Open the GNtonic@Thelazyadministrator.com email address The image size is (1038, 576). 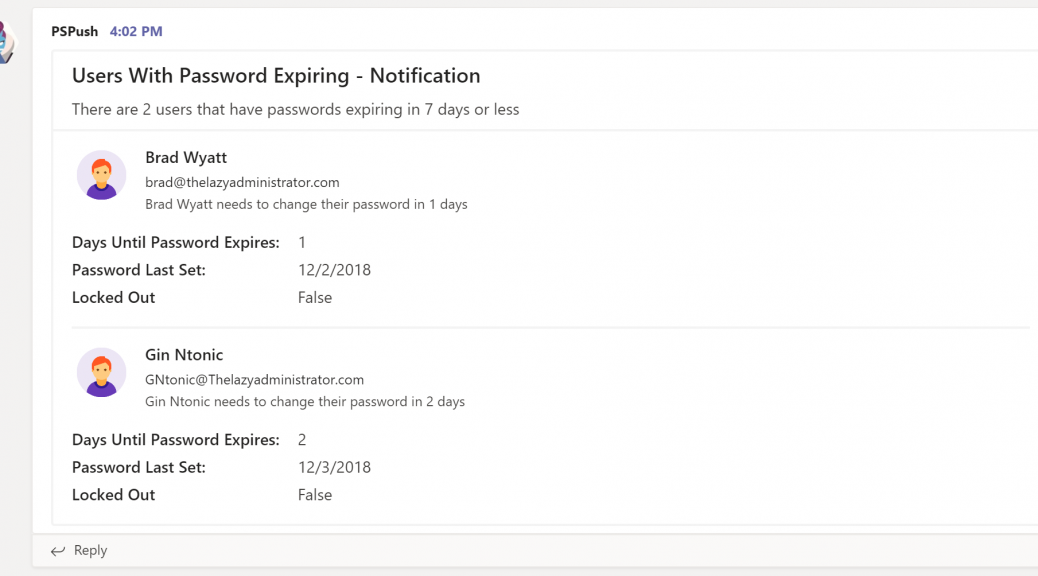pyautogui.click(x=254, y=379)
